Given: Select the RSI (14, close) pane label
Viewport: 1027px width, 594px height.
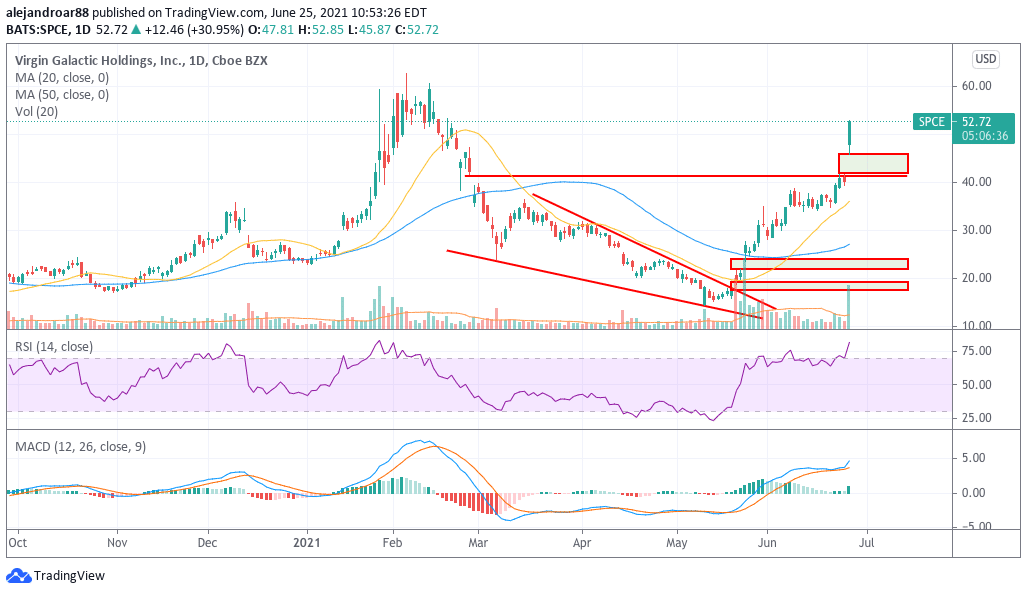Looking at the screenshot, I should (x=54, y=347).
